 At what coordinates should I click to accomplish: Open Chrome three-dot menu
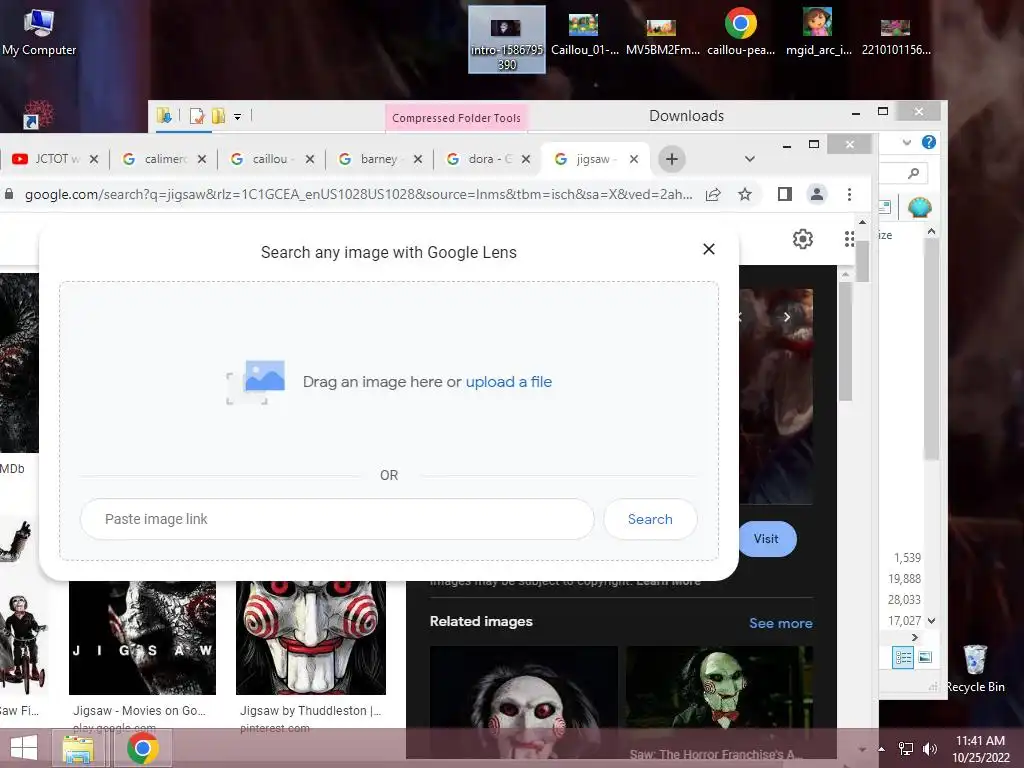[849, 194]
